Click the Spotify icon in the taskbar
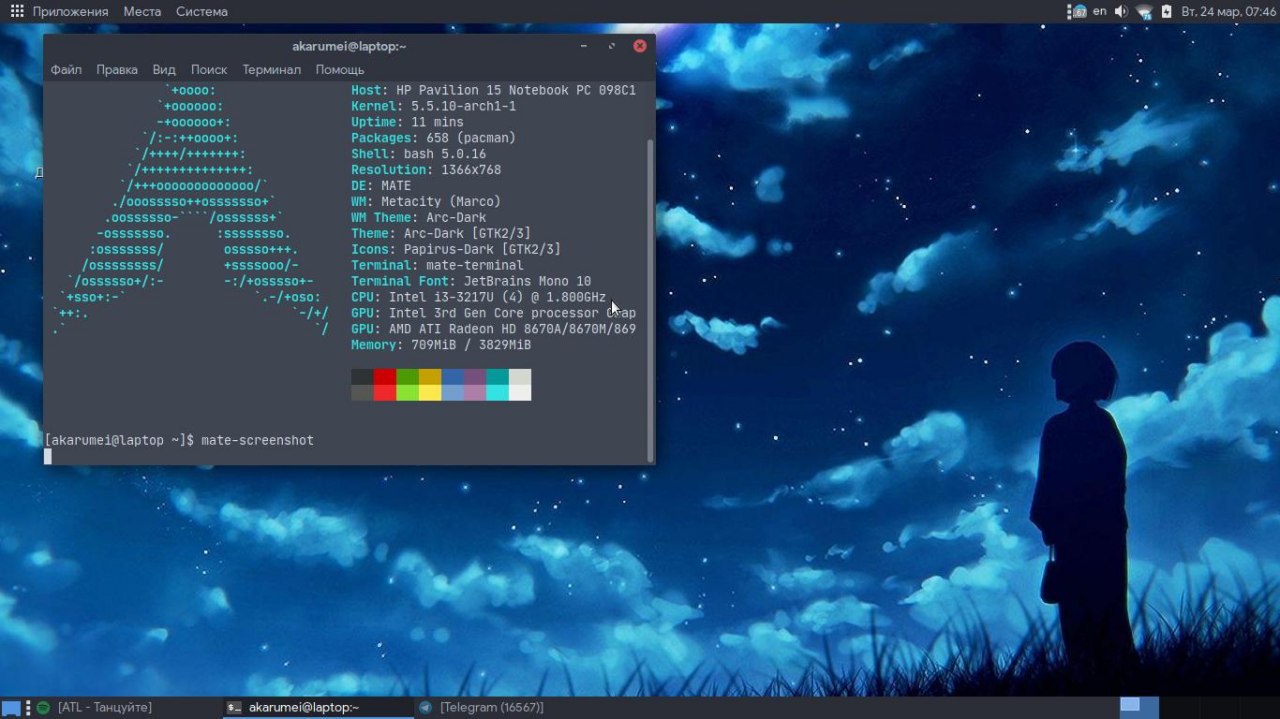The width and height of the screenshot is (1280, 719). point(43,708)
